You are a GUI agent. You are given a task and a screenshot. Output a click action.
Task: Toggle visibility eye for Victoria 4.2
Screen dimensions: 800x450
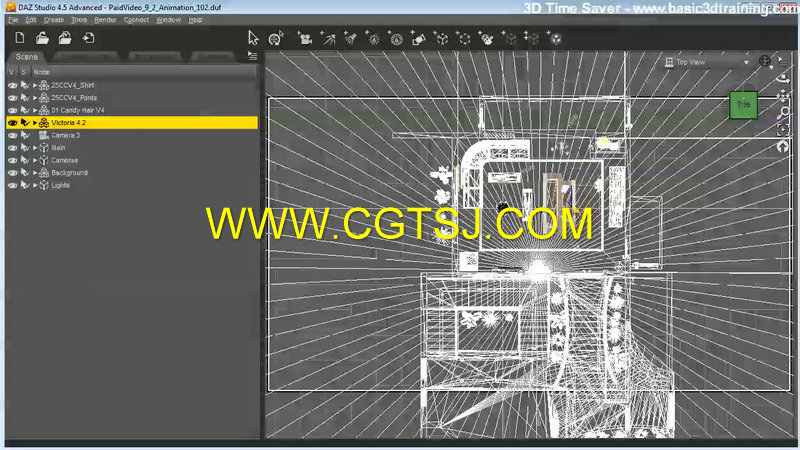[13, 123]
